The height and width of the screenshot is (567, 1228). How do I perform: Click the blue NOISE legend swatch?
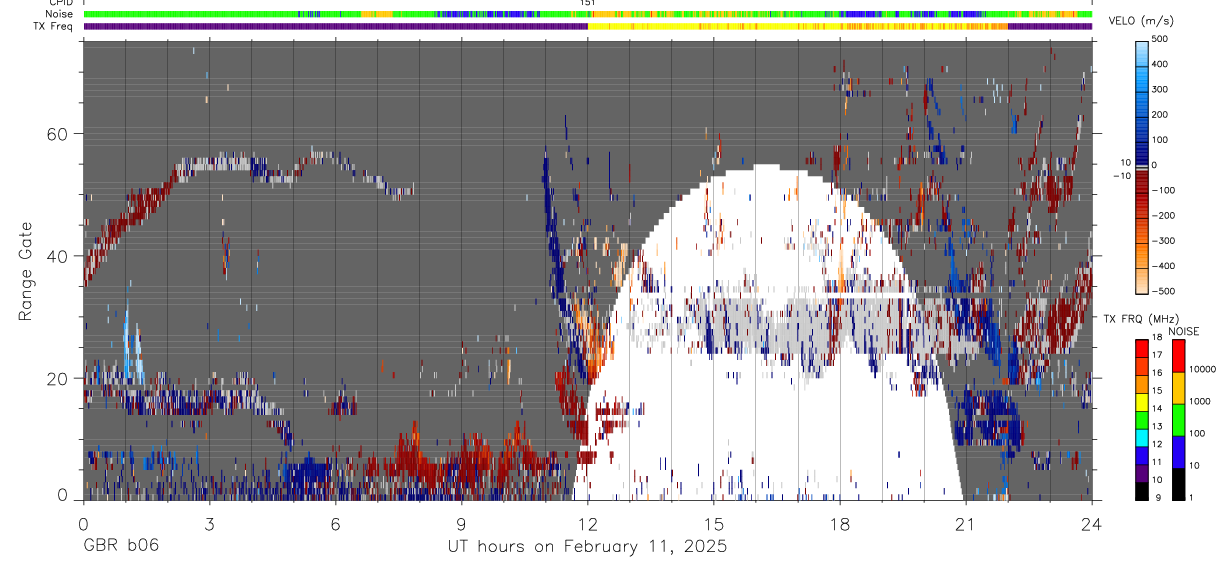pos(1178,452)
